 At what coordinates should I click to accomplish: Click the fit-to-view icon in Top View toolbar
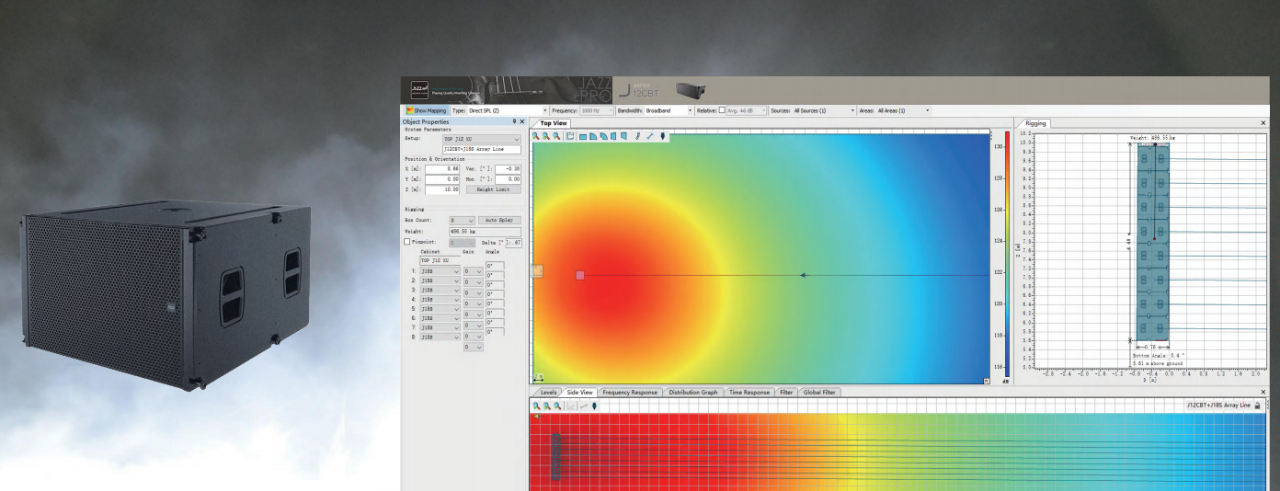(570, 136)
